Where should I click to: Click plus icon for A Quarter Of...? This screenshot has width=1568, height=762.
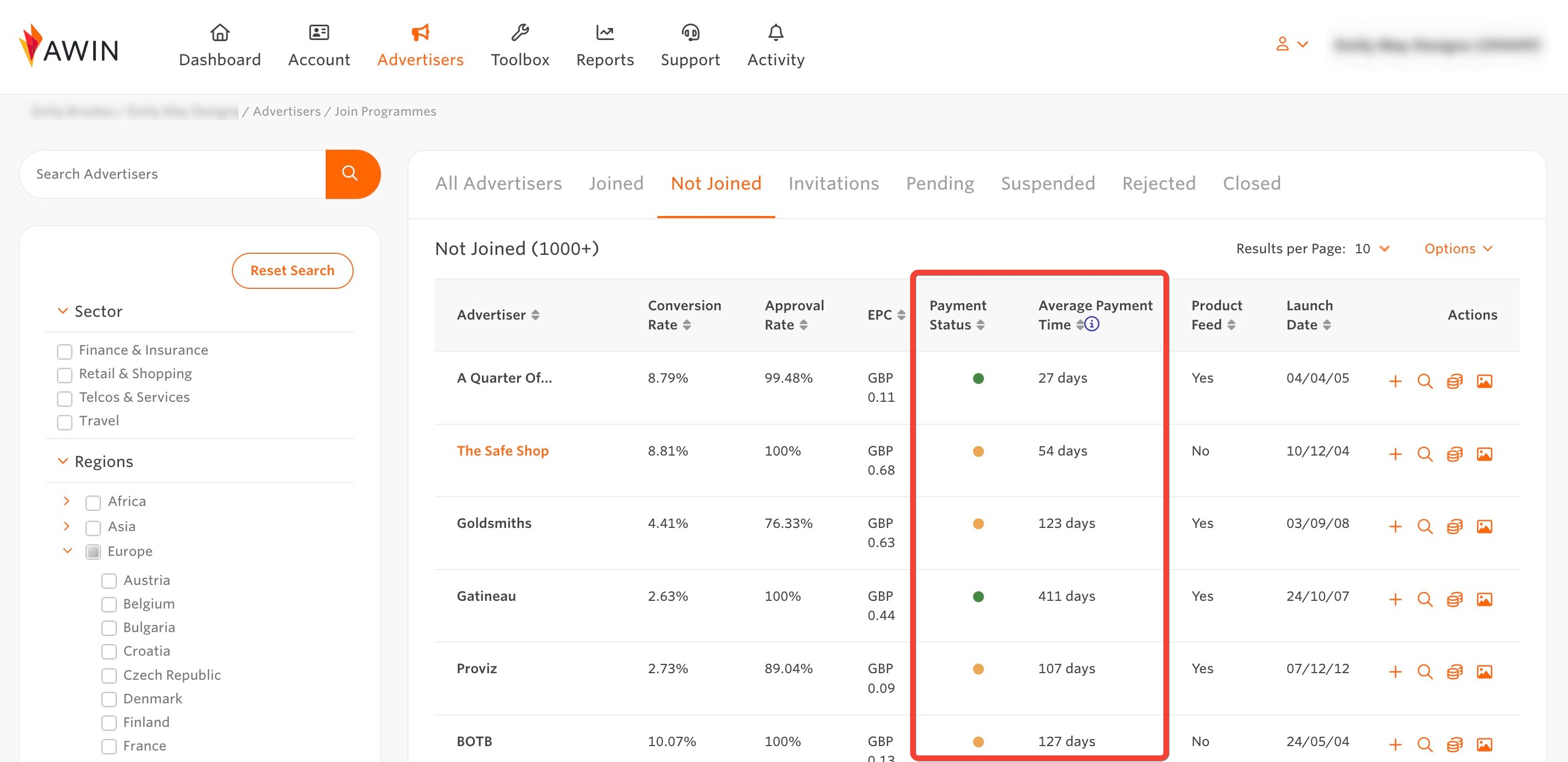[x=1395, y=381]
